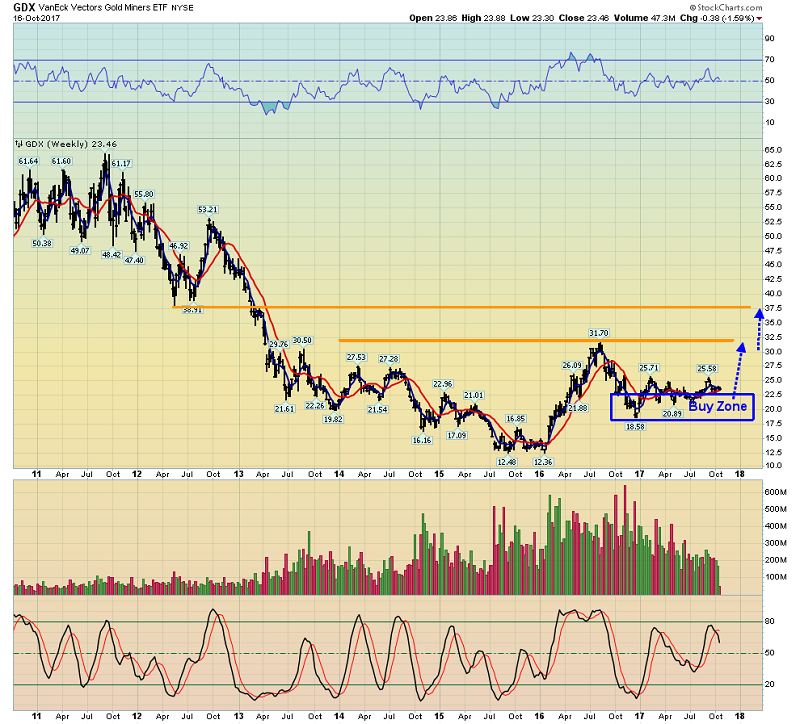Click the 12.36 low price label

point(543,461)
